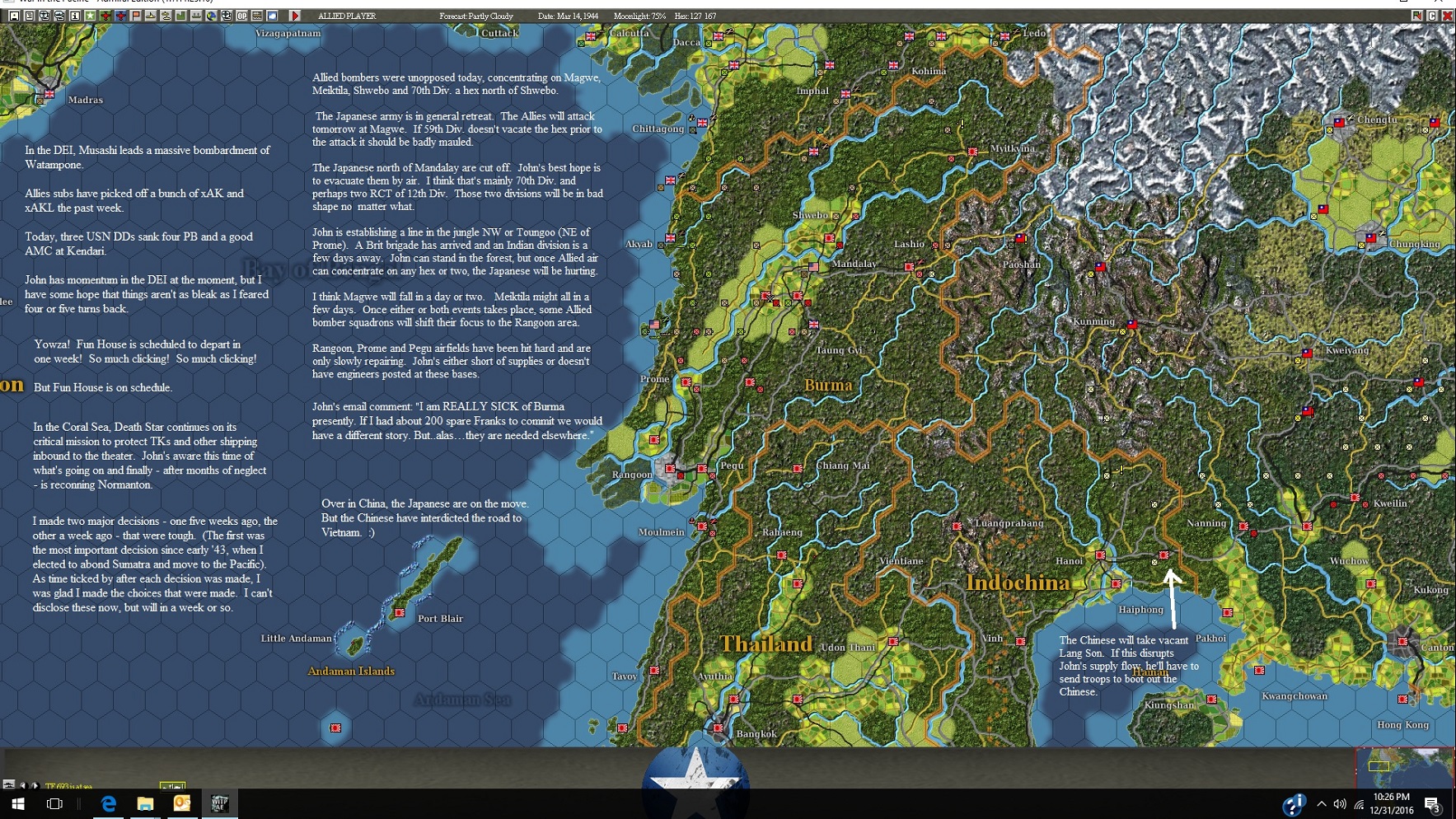Click the 'OP' toolbar icon
The width and height of the screenshot is (1456, 819).
point(241,16)
